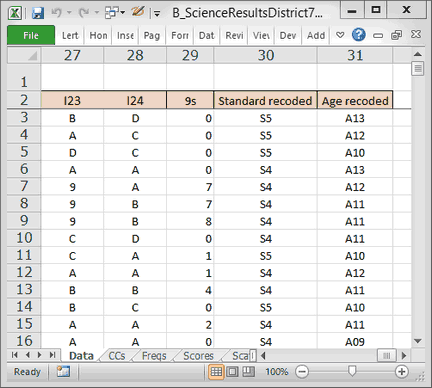The width and height of the screenshot is (432, 388).
Task: Open the Redo history dropdown arrow
Action: (x=97, y=13)
